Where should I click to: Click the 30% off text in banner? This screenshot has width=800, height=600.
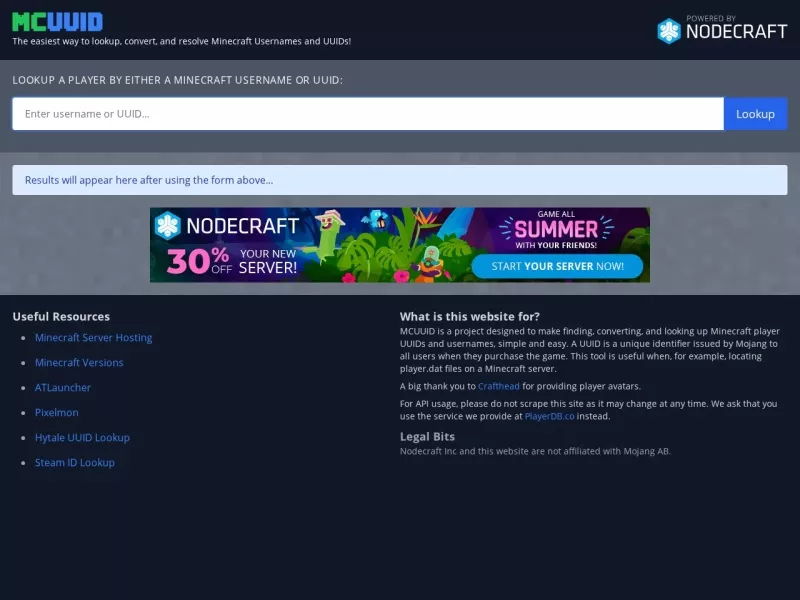click(x=199, y=261)
